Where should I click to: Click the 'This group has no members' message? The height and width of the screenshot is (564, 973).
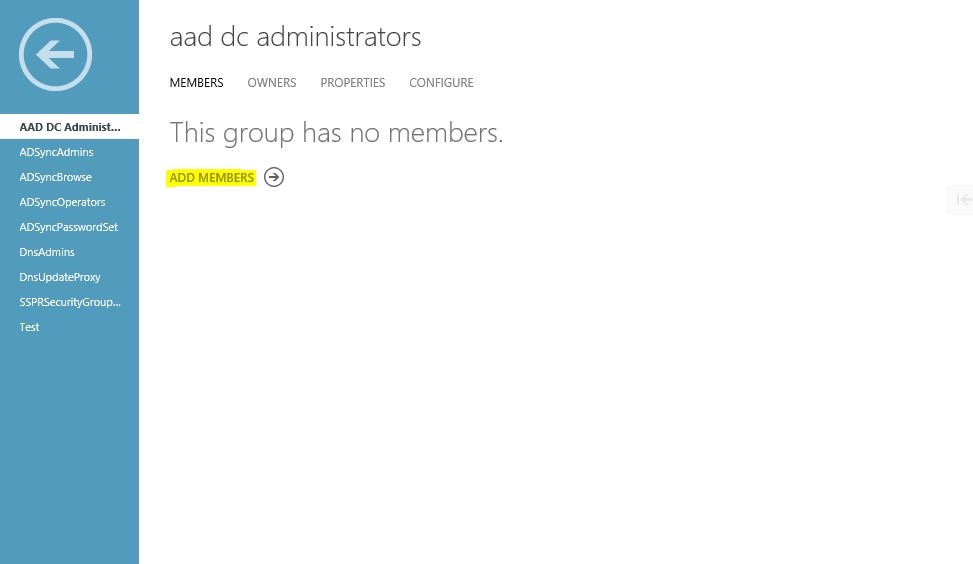pyautogui.click(x=336, y=133)
